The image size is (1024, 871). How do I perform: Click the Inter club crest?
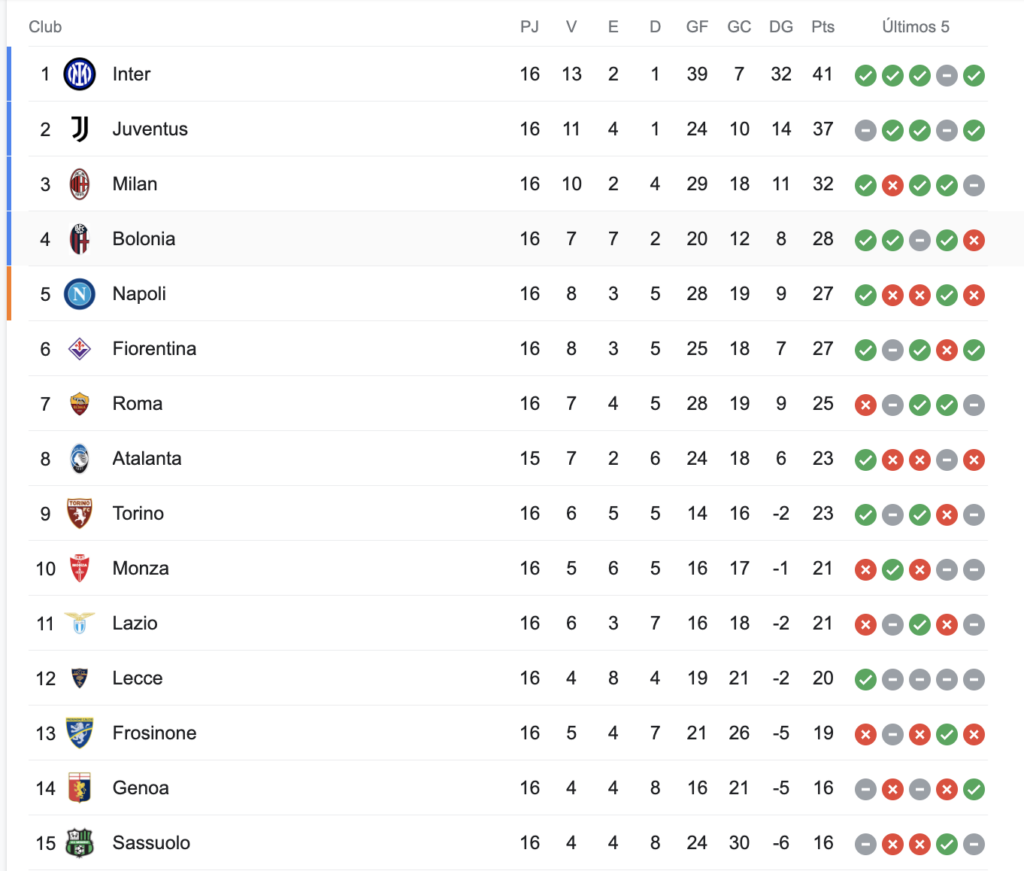coord(80,74)
